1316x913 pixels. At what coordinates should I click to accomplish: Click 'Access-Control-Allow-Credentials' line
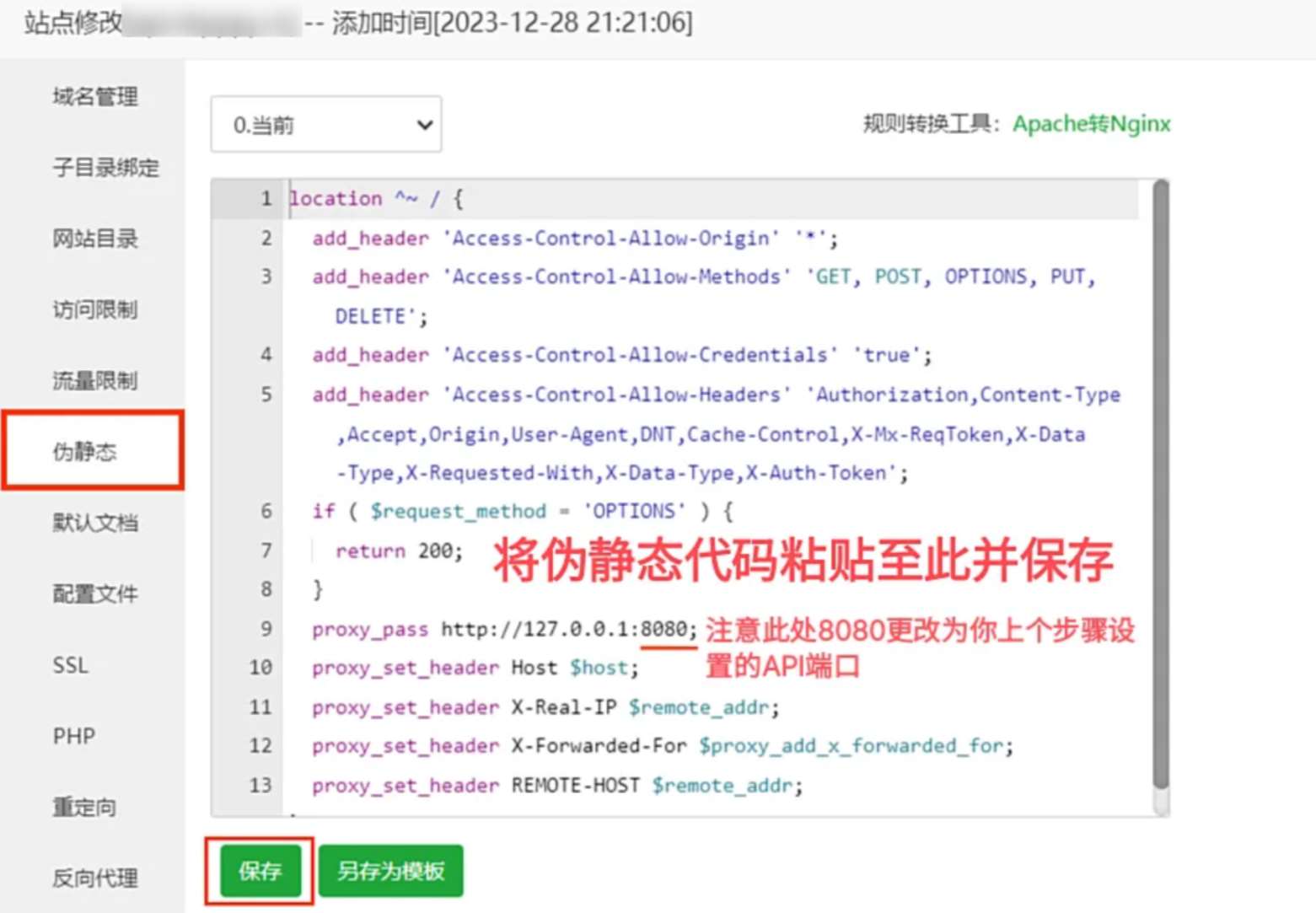point(621,355)
